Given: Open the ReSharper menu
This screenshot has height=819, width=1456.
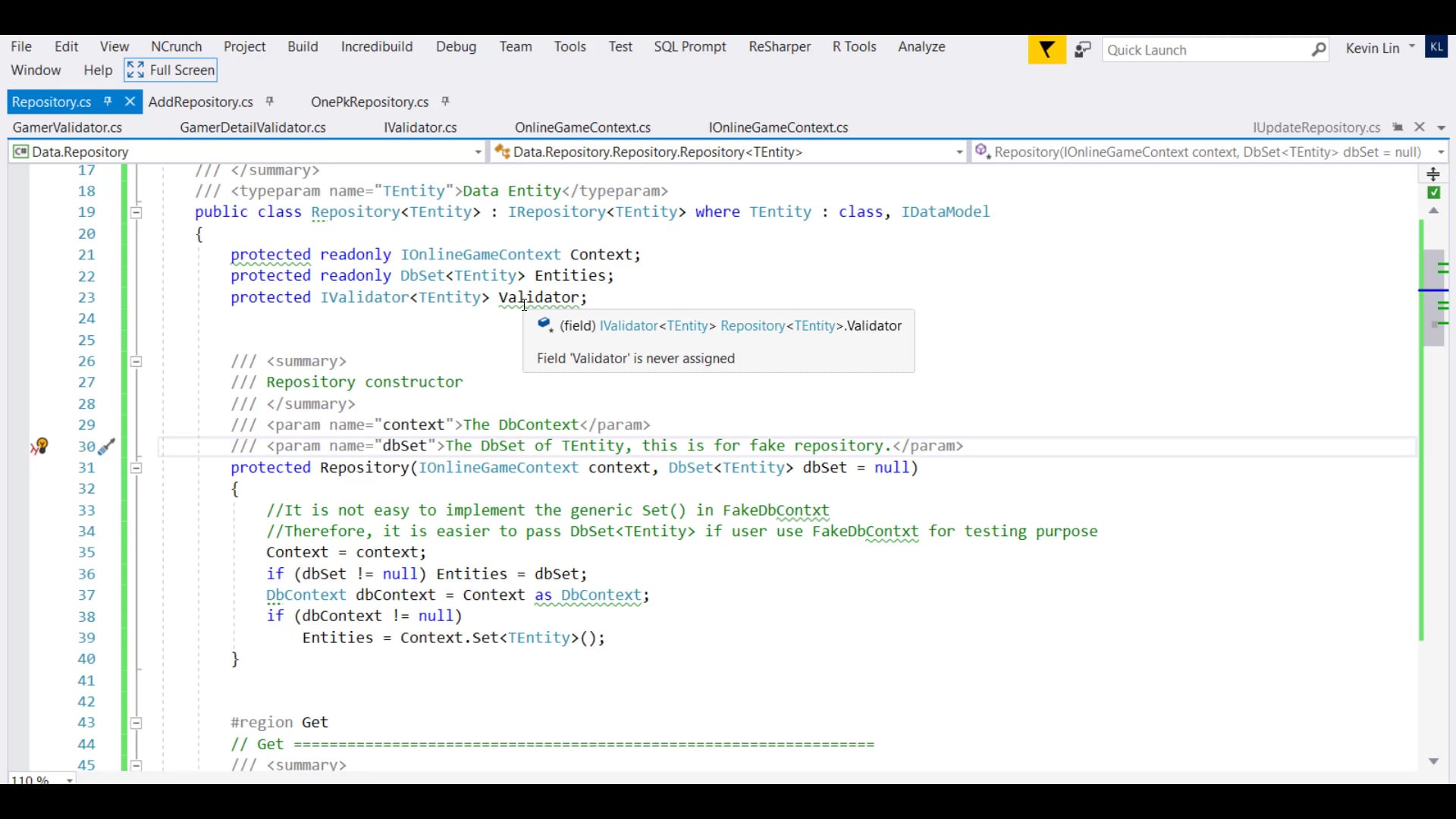Looking at the screenshot, I should (x=779, y=47).
